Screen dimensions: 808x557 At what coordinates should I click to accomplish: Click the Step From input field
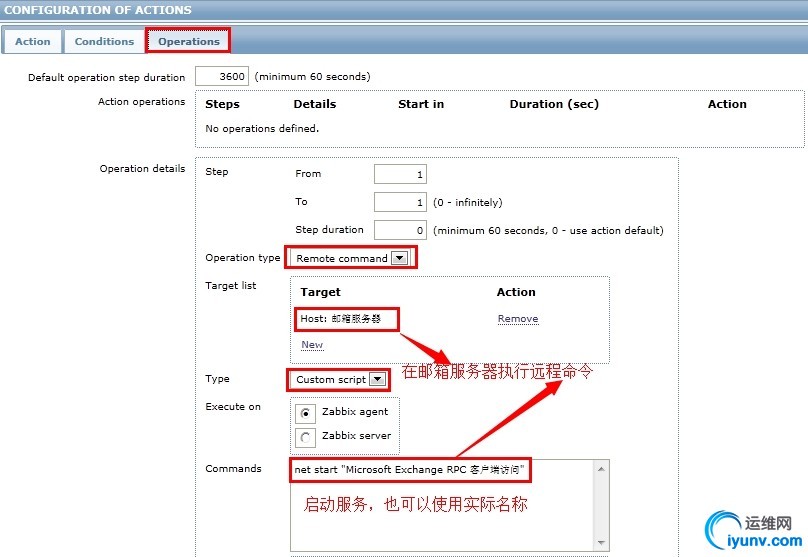(x=400, y=174)
